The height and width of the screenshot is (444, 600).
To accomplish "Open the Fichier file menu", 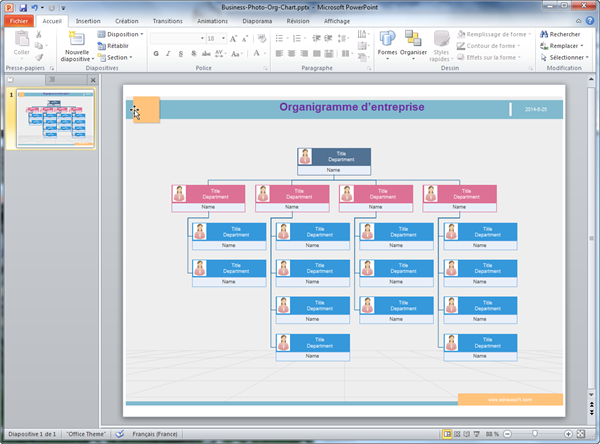I will coord(20,20).
